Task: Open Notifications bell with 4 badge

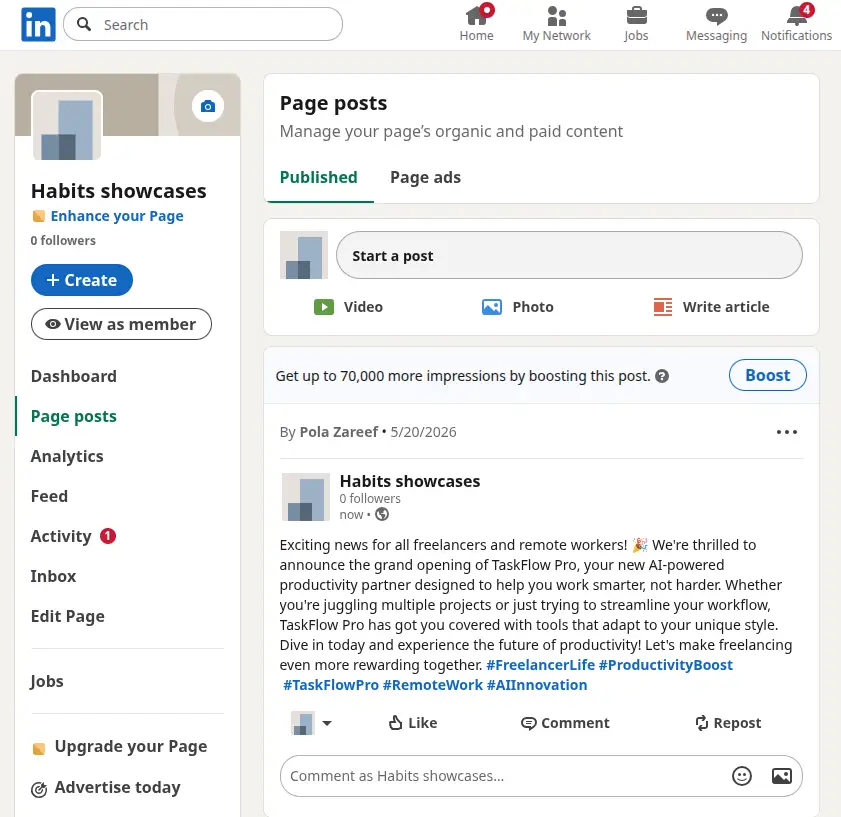Action: (796, 24)
